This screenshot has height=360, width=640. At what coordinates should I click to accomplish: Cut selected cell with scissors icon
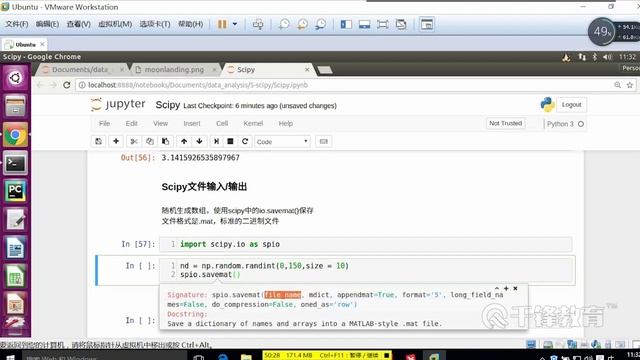coord(133,141)
